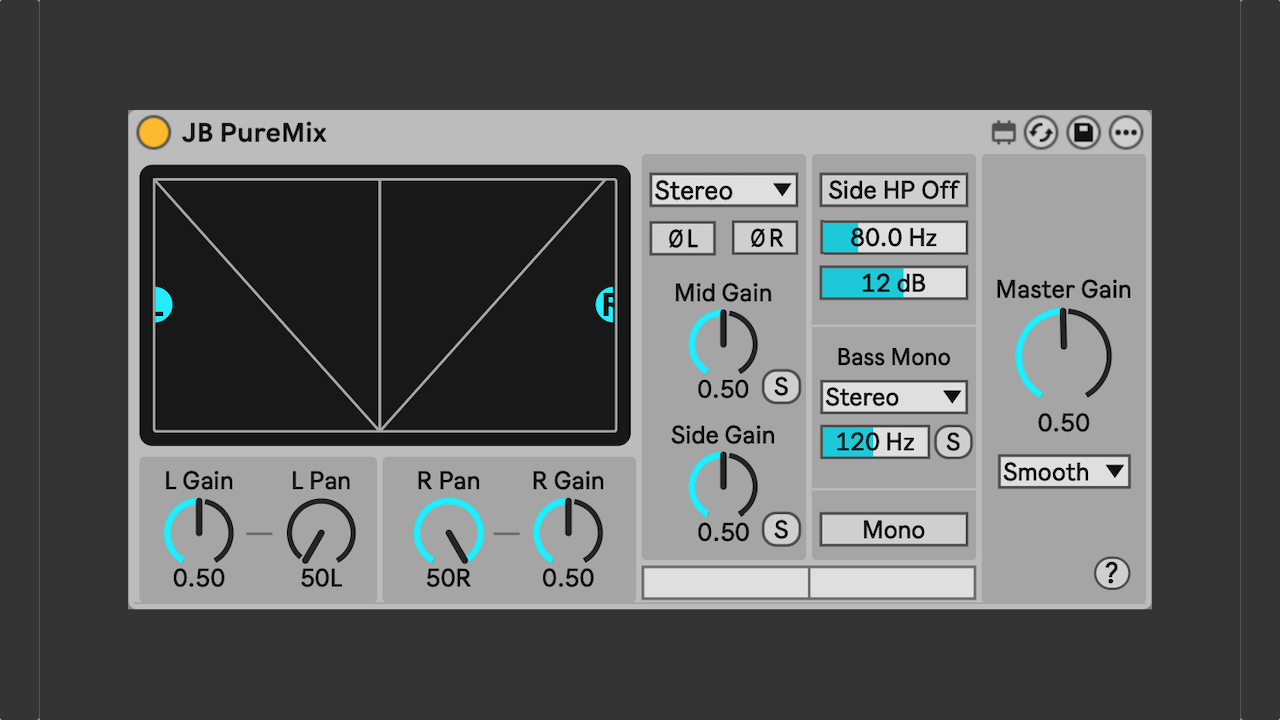
Task: Click the L Pan knob
Action: pyautogui.click(x=321, y=532)
